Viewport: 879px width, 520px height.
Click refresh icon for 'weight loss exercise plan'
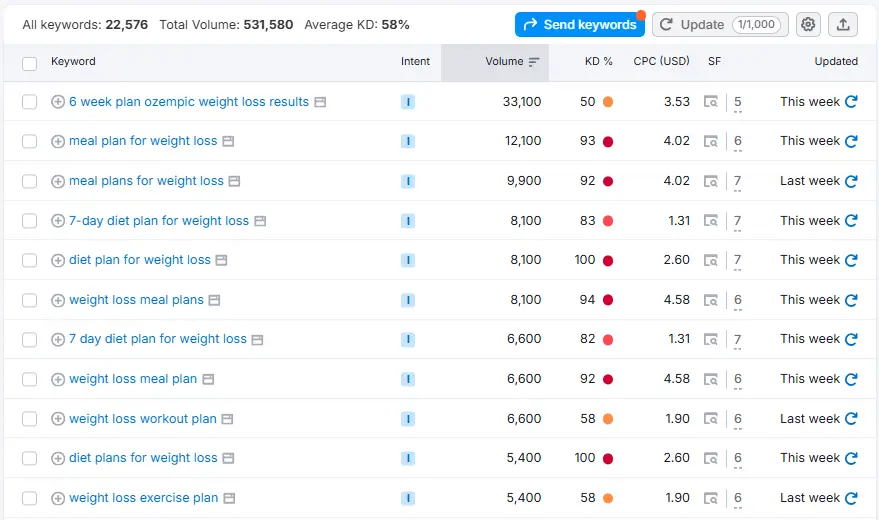851,498
